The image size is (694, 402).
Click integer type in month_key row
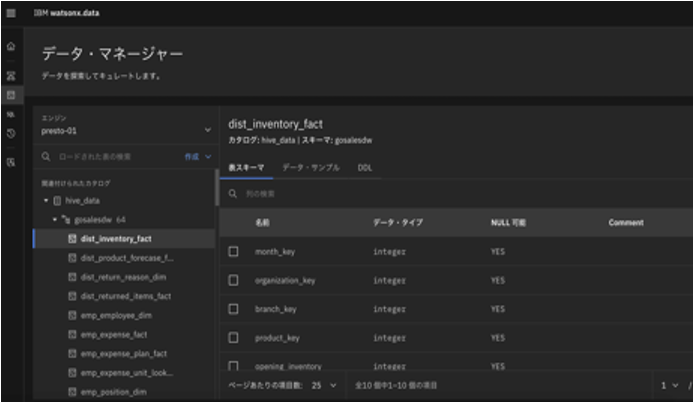(x=389, y=251)
